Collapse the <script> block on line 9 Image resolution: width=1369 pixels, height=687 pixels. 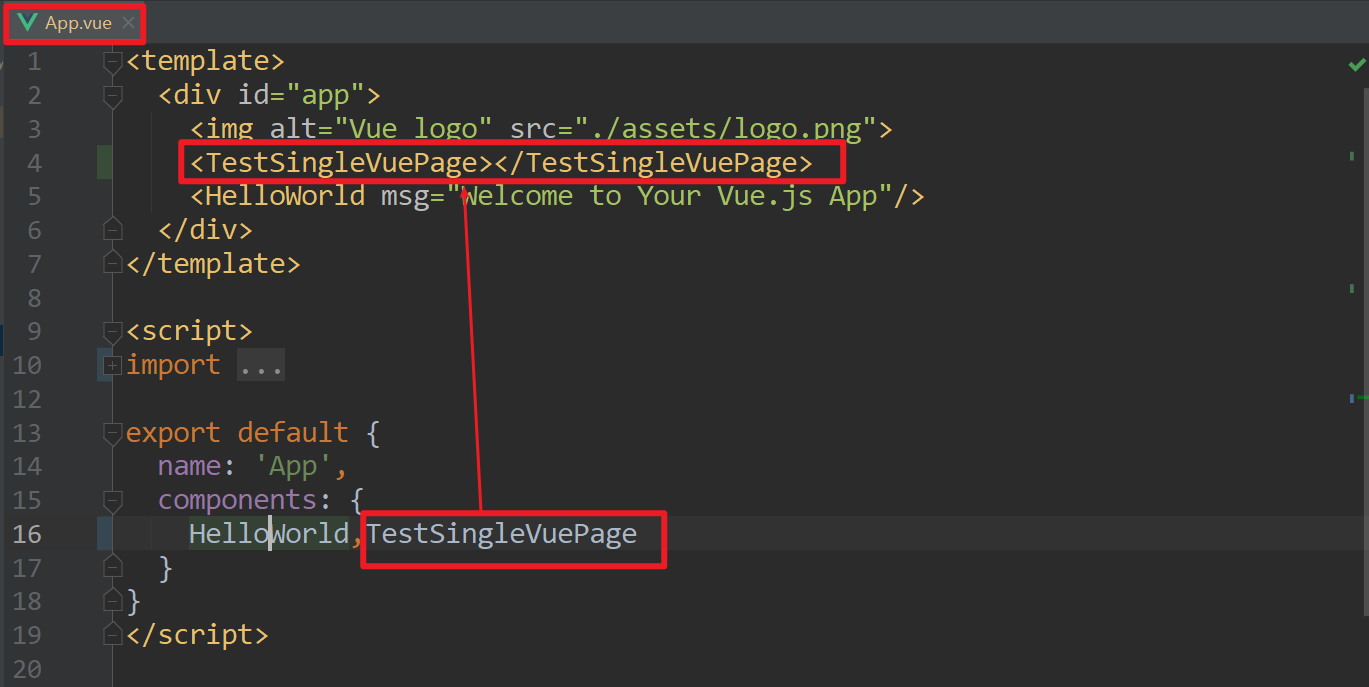[112, 331]
